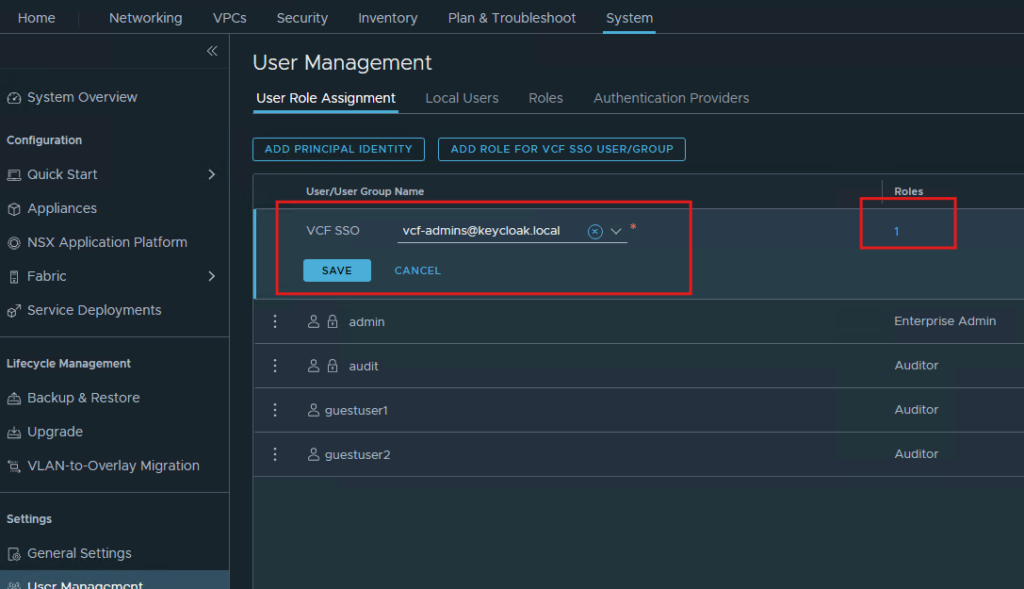Switch to the Local Users tab
1024x589 pixels.
coord(461,98)
